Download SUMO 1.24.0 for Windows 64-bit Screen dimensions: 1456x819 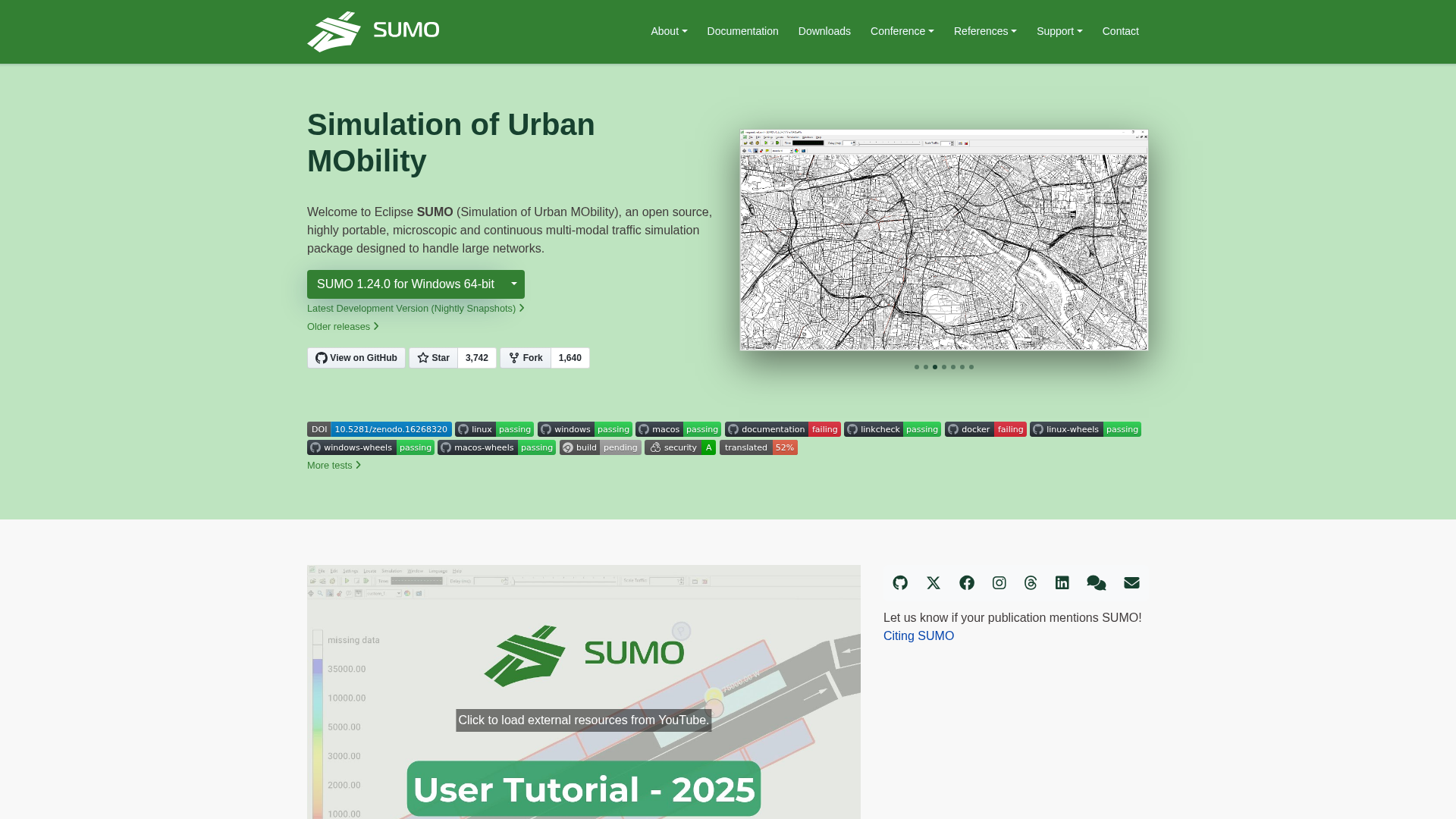pos(405,284)
